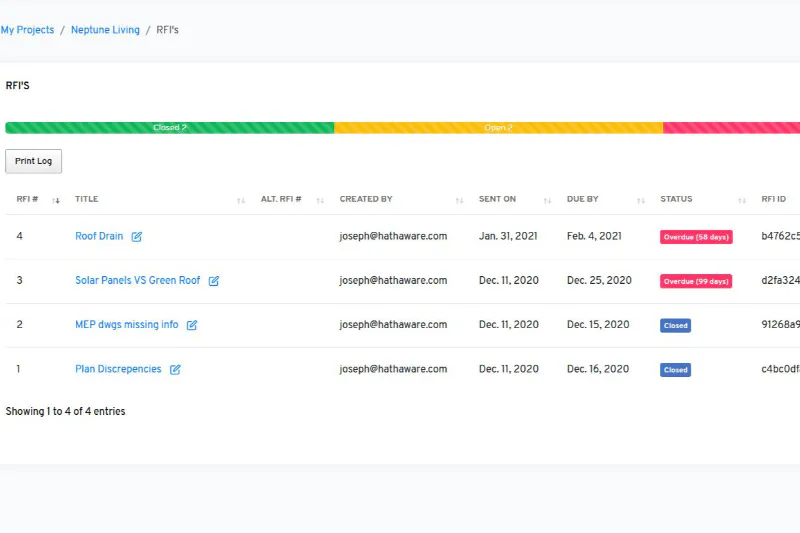This screenshot has width=800, height=533.
Task: Click the DUE BY column header
Action: [583, 199]
